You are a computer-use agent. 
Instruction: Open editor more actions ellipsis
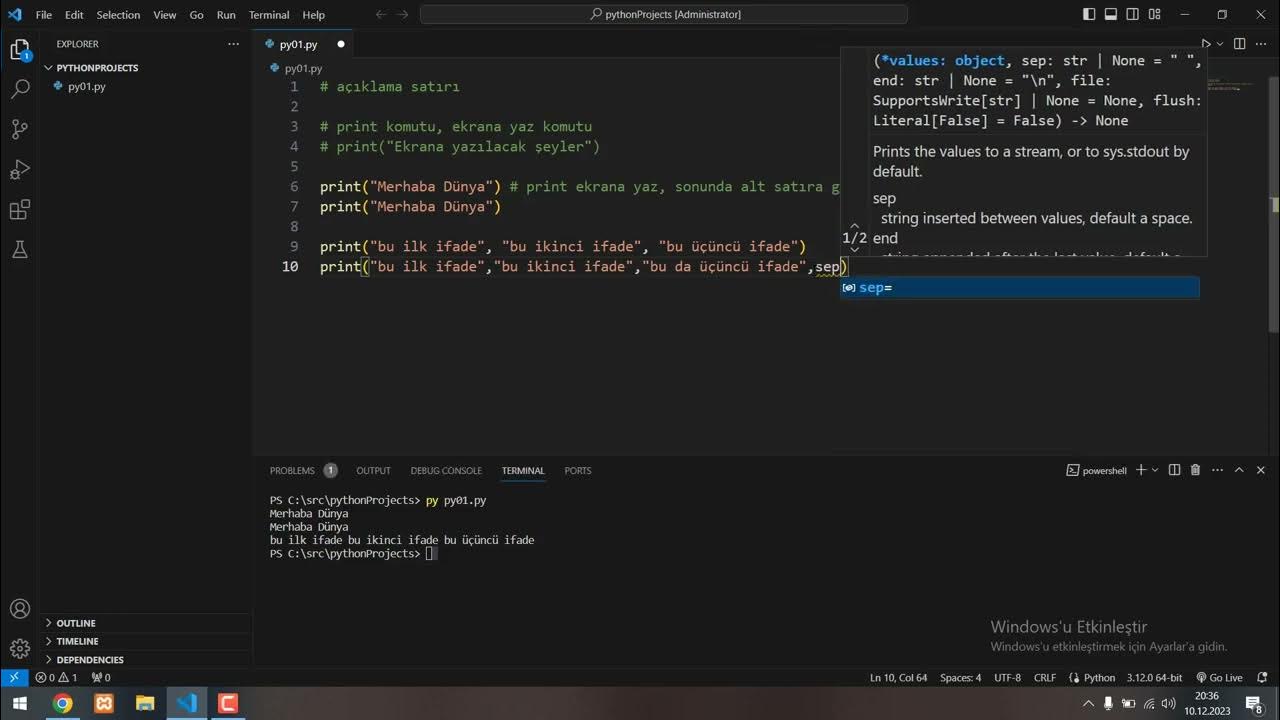tap(1262, 44)
